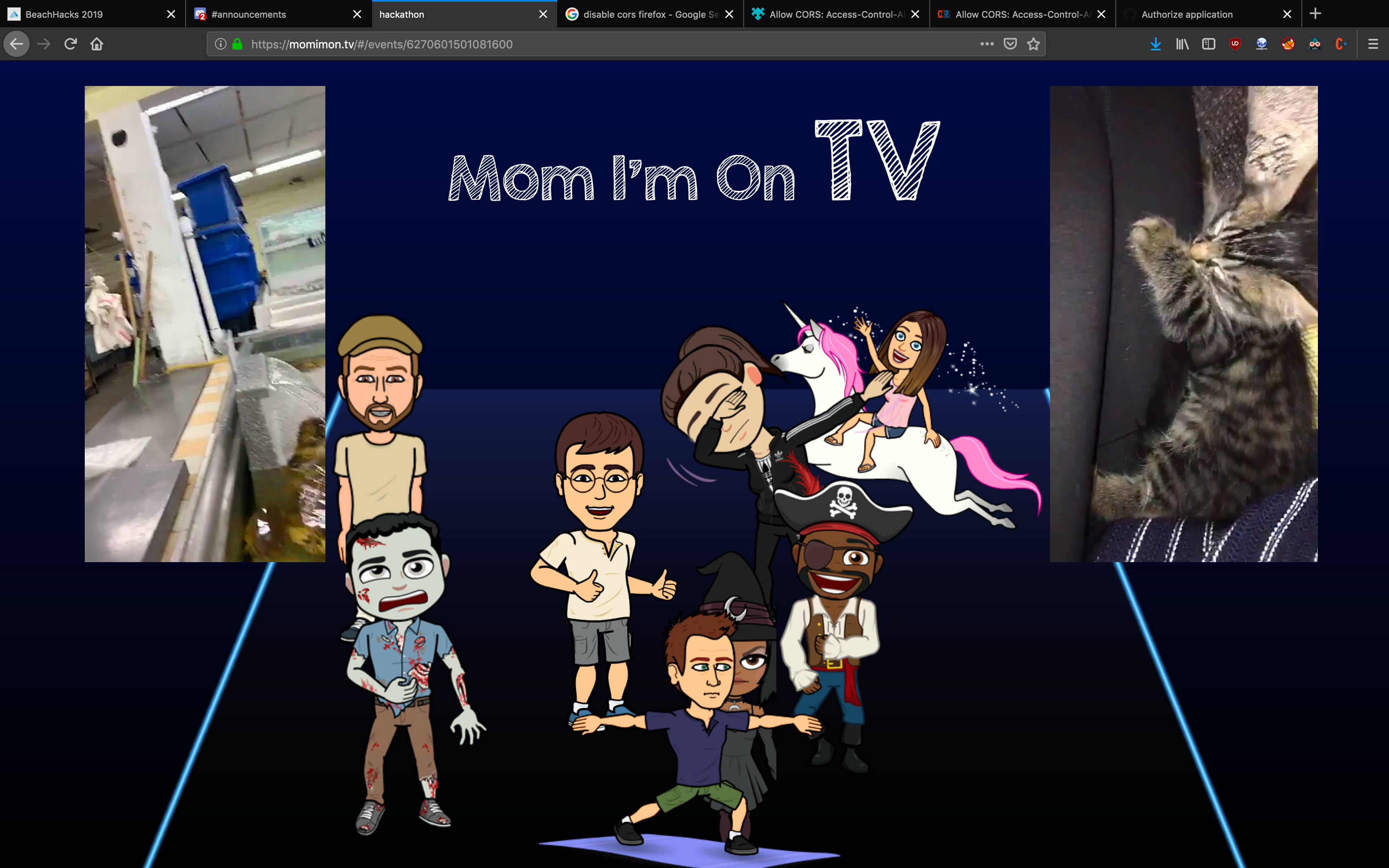Open uBlock Origin extension icon
This screenshot has width=1389, height=868.
[x=1235, y=44]
